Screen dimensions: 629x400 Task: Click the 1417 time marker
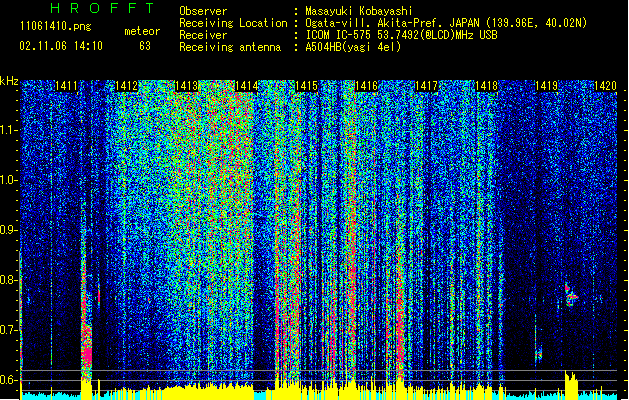[x=426, y=86]
